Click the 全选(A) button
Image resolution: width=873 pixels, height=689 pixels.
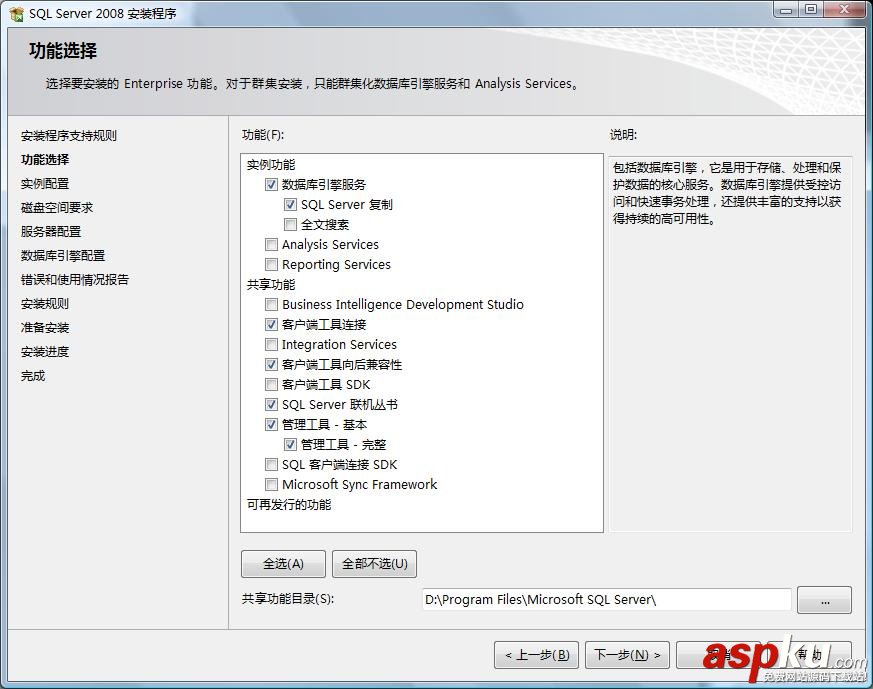283,564
